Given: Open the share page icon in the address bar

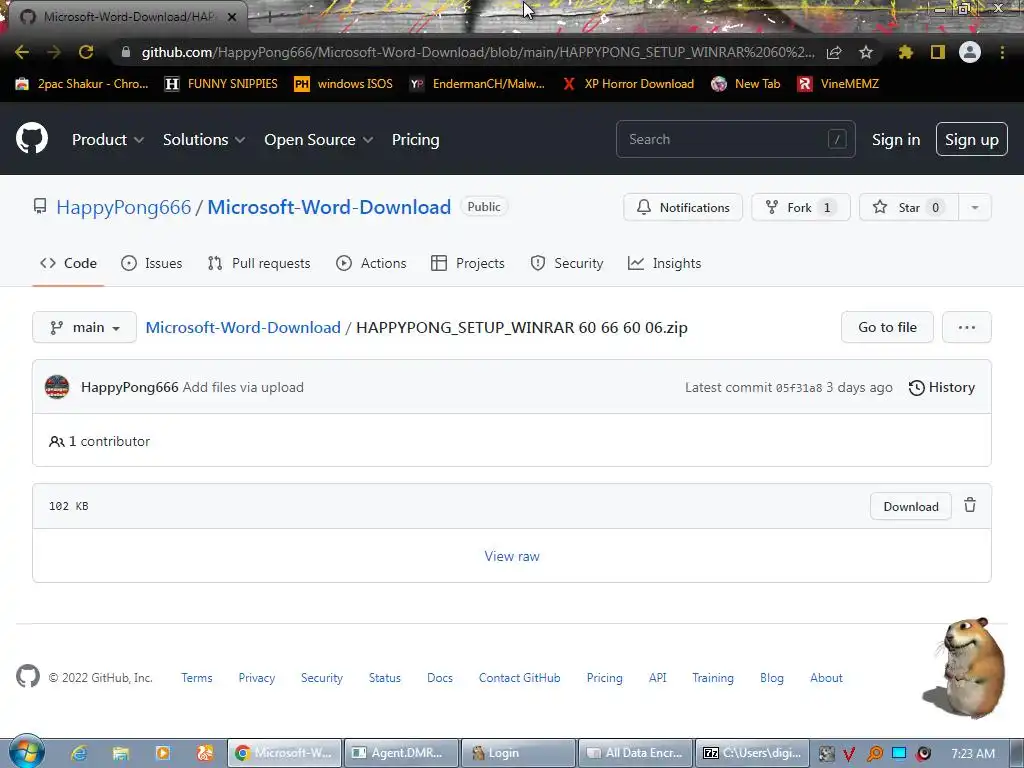Looking at the screenshot, I should pyautogui.click(x=834, y=53).
